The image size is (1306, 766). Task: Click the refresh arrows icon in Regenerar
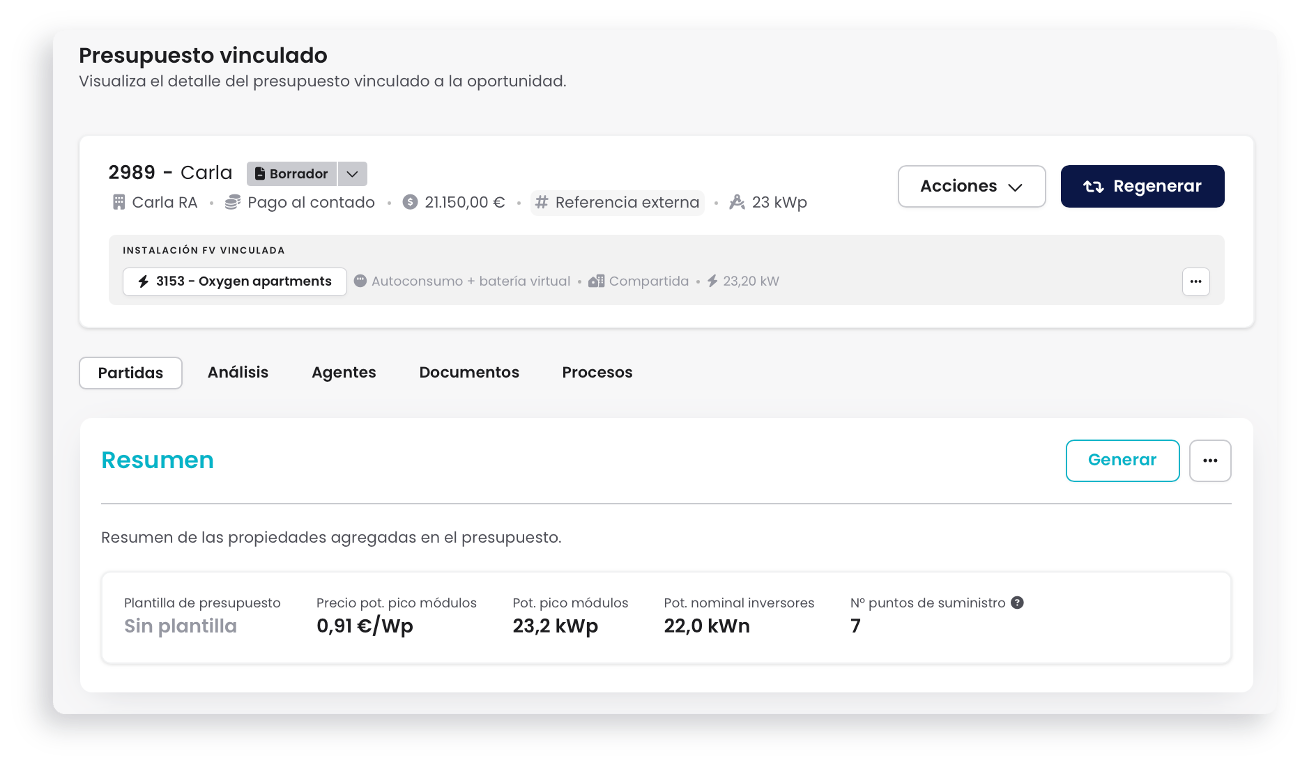point(1094,187)
